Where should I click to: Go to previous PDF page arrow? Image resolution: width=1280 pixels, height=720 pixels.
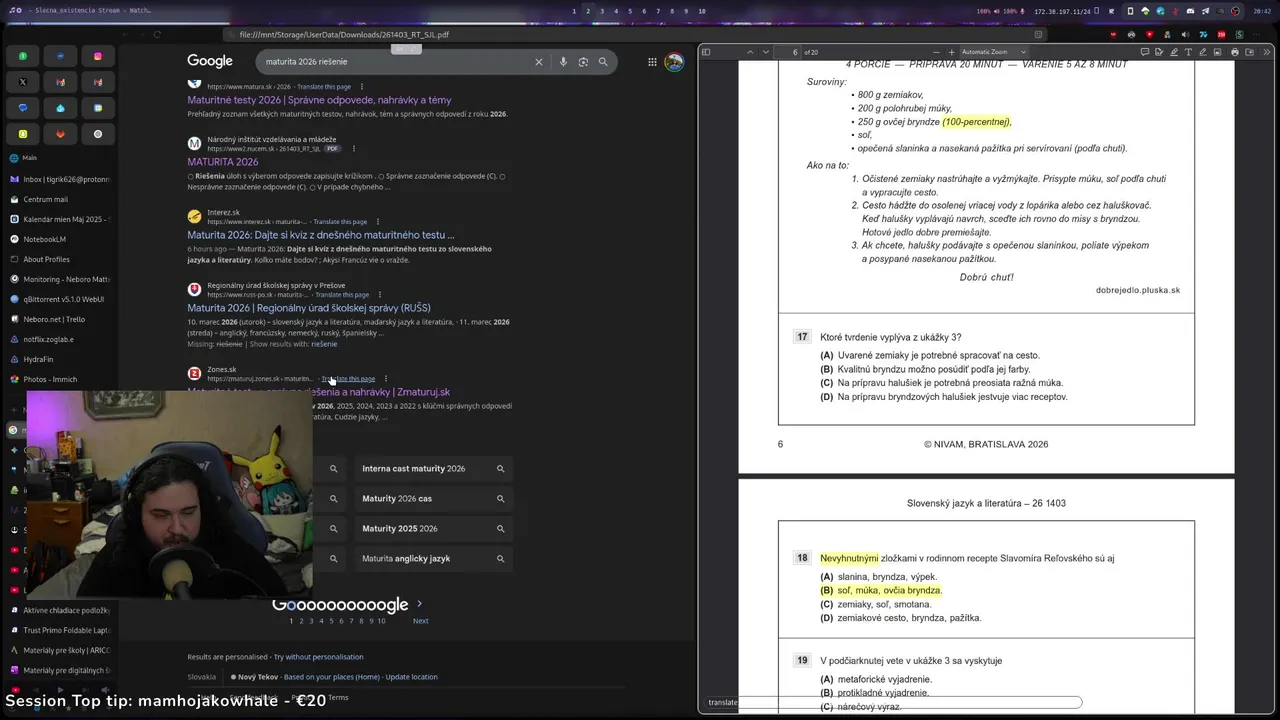point(750,52)
